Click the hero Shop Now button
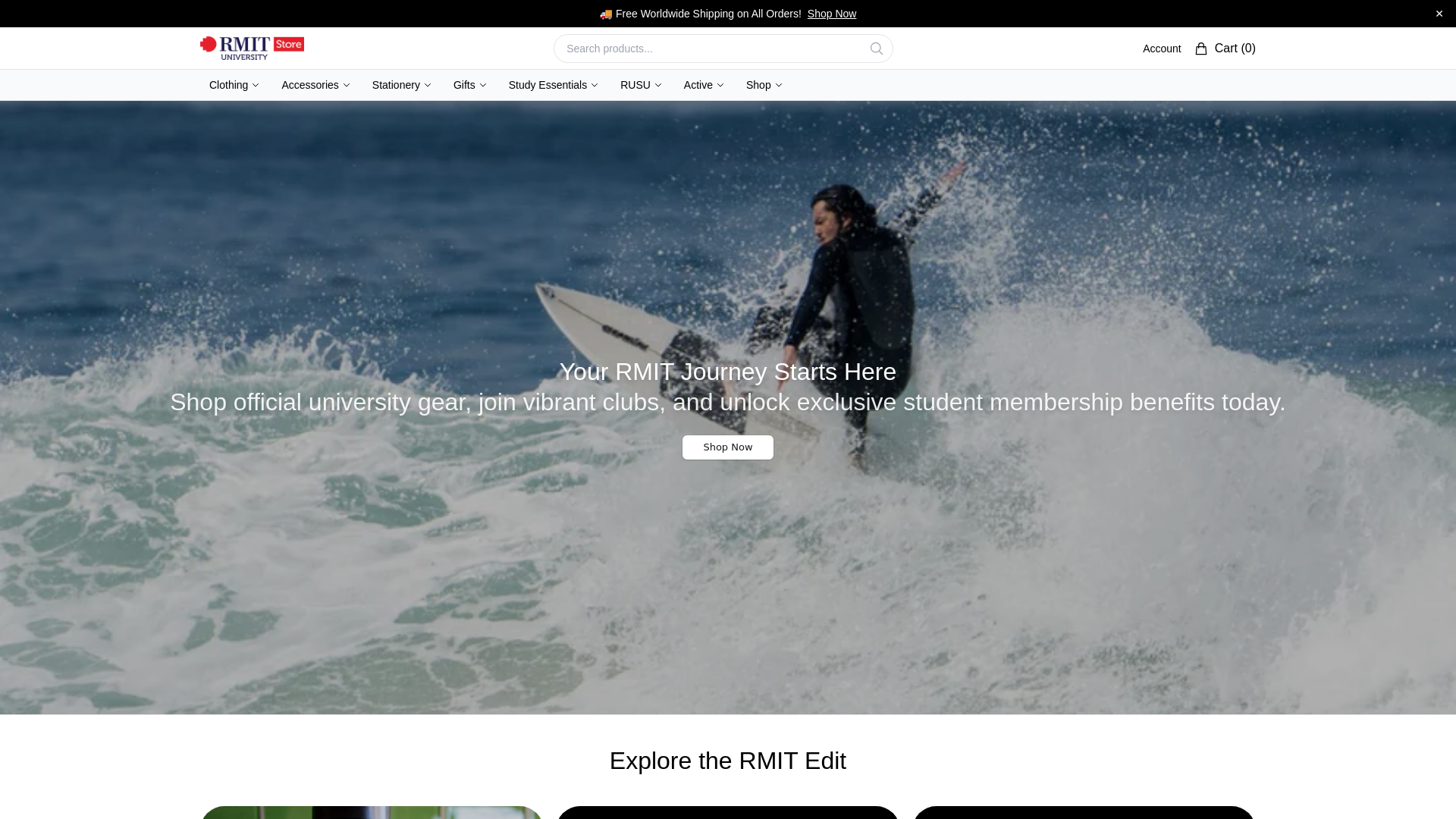The height and width of the screenshot is (819, 1456). (728, 447)
